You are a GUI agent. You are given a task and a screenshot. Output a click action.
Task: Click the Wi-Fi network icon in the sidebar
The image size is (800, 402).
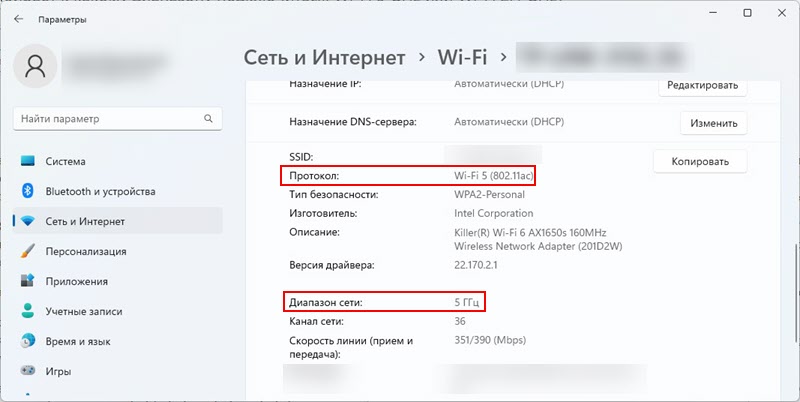click(28, 221)
